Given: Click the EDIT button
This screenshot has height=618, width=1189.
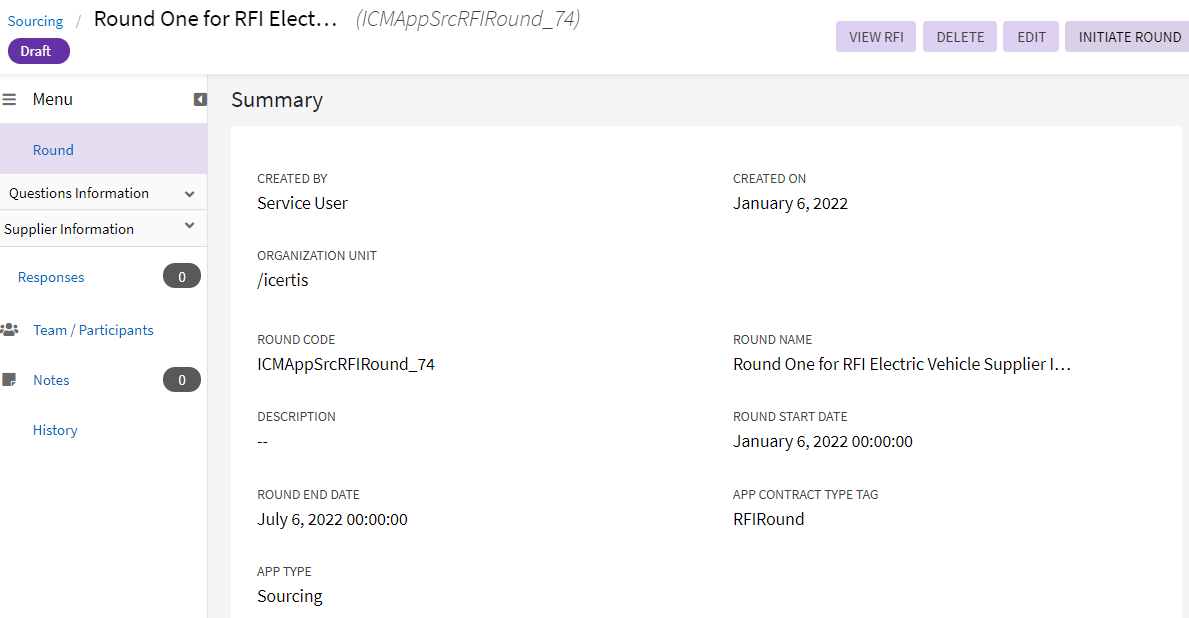Looking at the screenshot, I should [x=1031, y=37].
